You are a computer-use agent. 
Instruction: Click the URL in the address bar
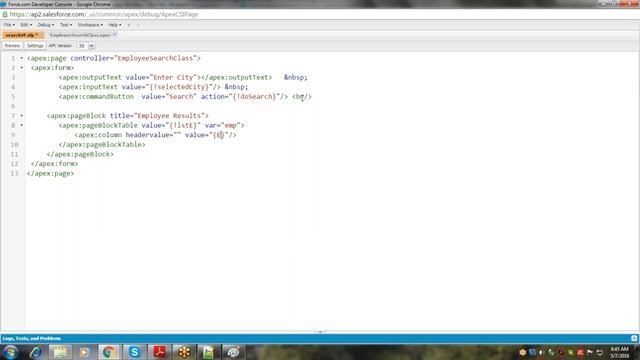pyautogui.click(x=104, y=14)
